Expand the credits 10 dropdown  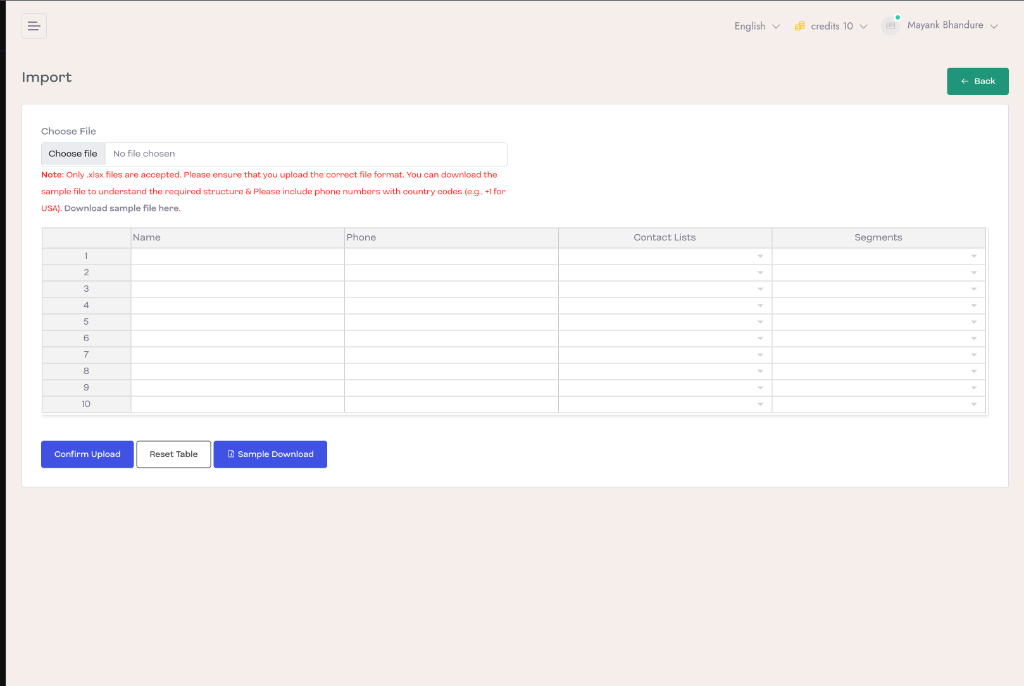(x=839, y=26)
